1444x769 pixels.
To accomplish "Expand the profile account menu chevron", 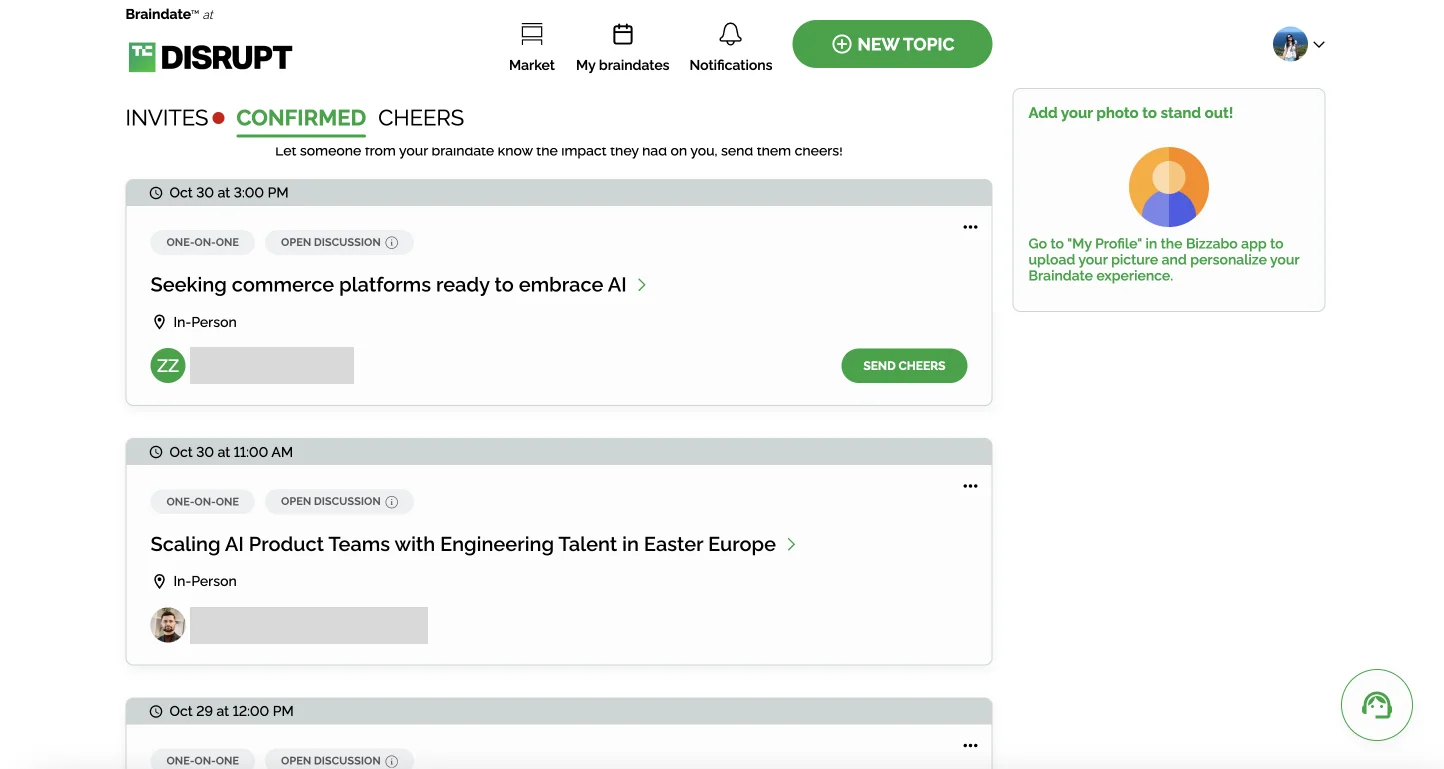I will click(x=1318, y=45).
